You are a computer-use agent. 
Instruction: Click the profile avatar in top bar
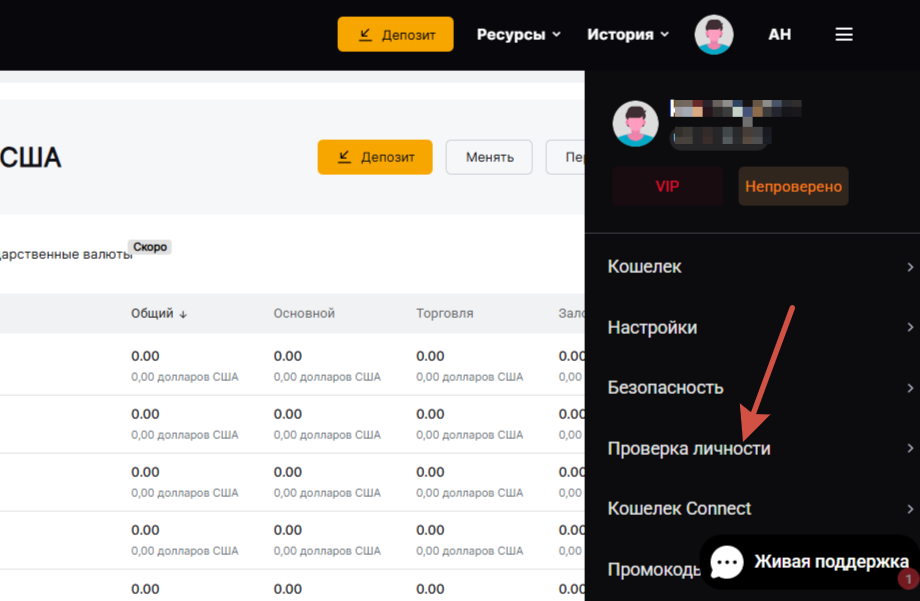point(714,34)
